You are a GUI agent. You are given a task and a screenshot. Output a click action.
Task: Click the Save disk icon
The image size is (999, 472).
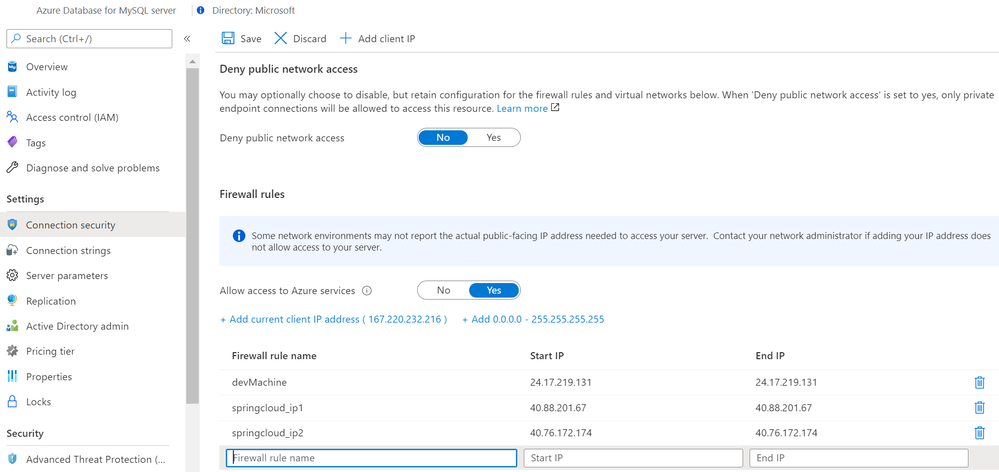click(228, 39)
